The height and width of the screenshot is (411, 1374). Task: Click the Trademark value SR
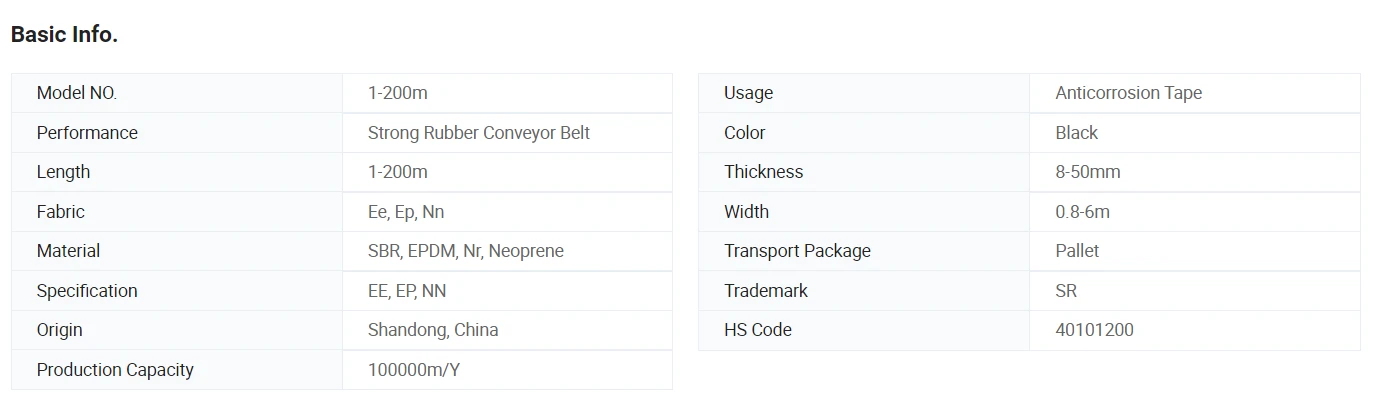click(1066, 291)
